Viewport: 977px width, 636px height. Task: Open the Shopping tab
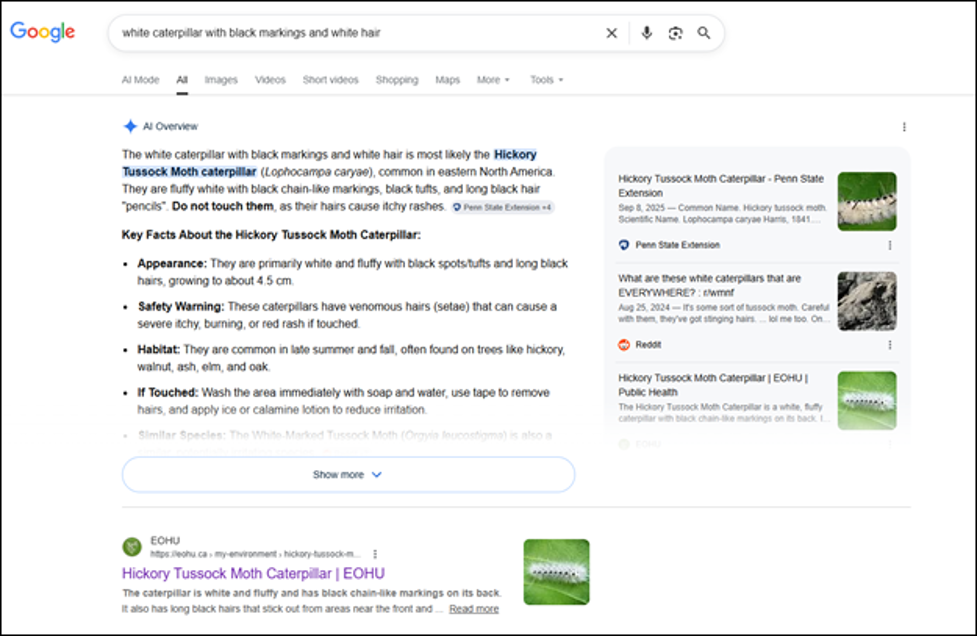pyautogui.click(x=397, y=80)
